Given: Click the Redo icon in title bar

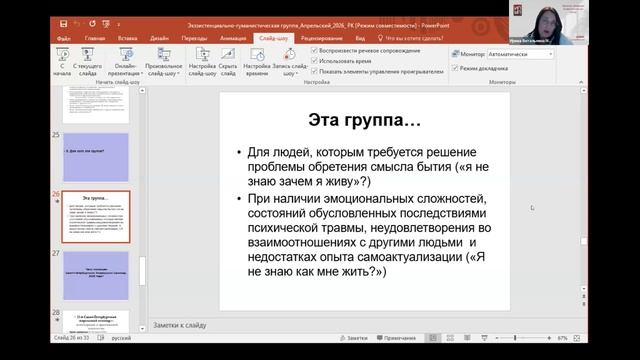Looking at the screenshot, I should [x=92, y=24].
